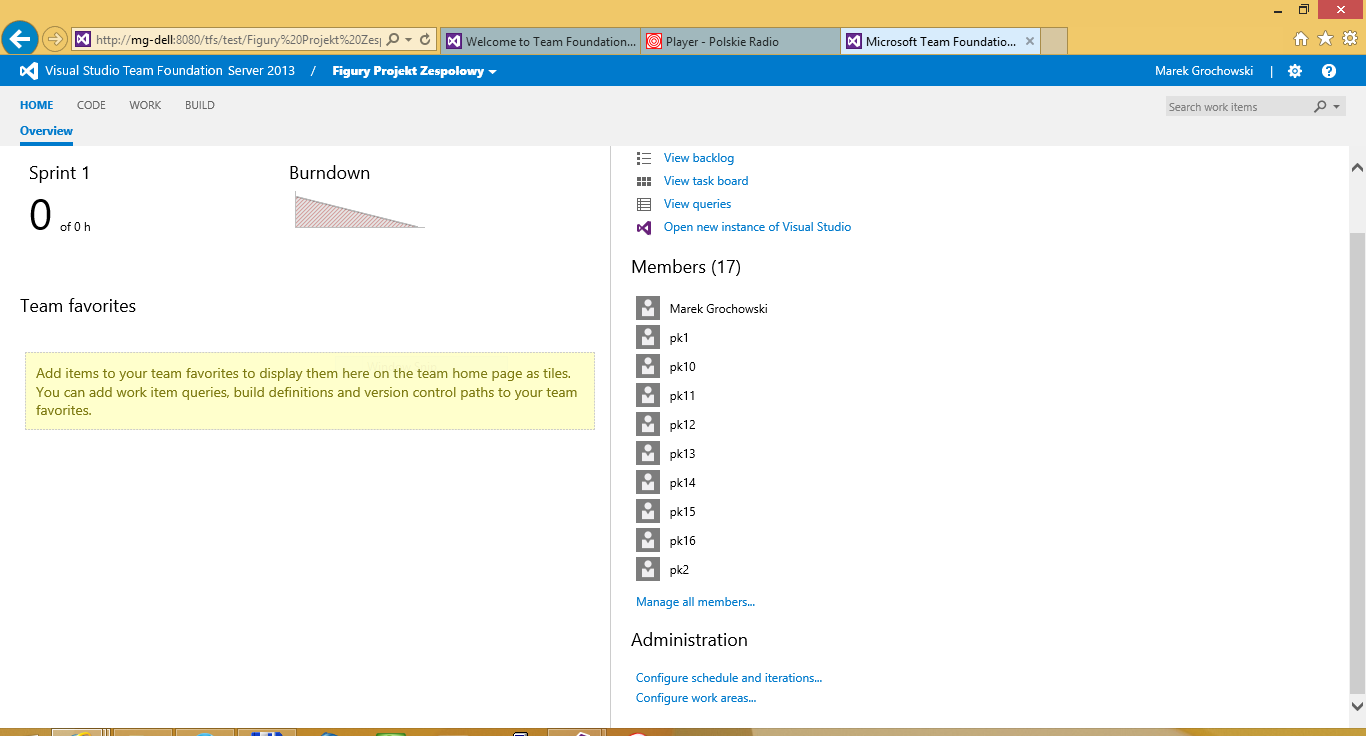
Task: Expand the address bar search dropdown arrow
Action: pyautogui.click(x=408, y=39)
